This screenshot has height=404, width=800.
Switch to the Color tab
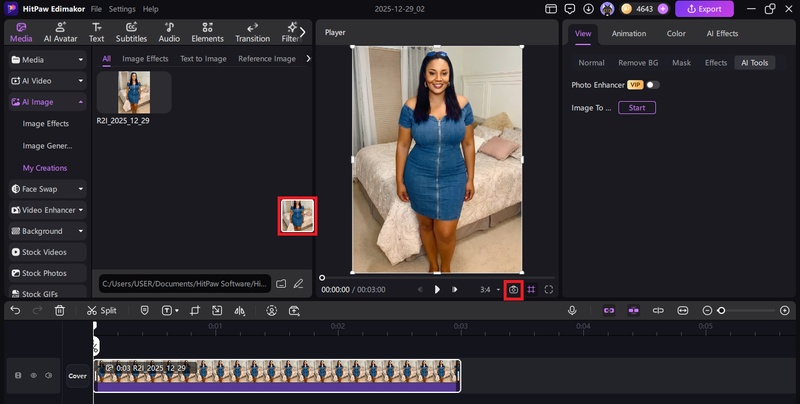click(x=676, y=34)
